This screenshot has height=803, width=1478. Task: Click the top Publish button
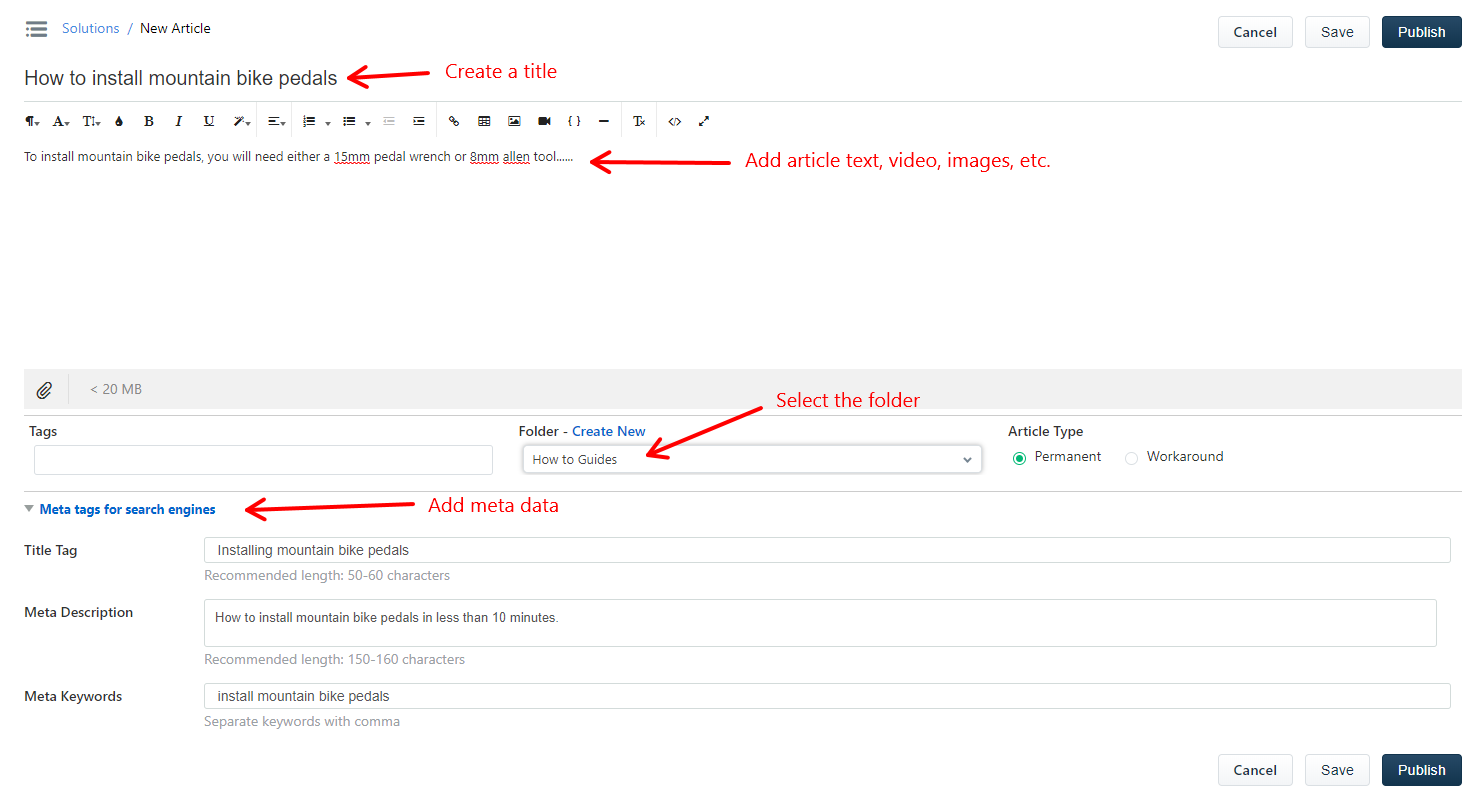[1421, 32]
